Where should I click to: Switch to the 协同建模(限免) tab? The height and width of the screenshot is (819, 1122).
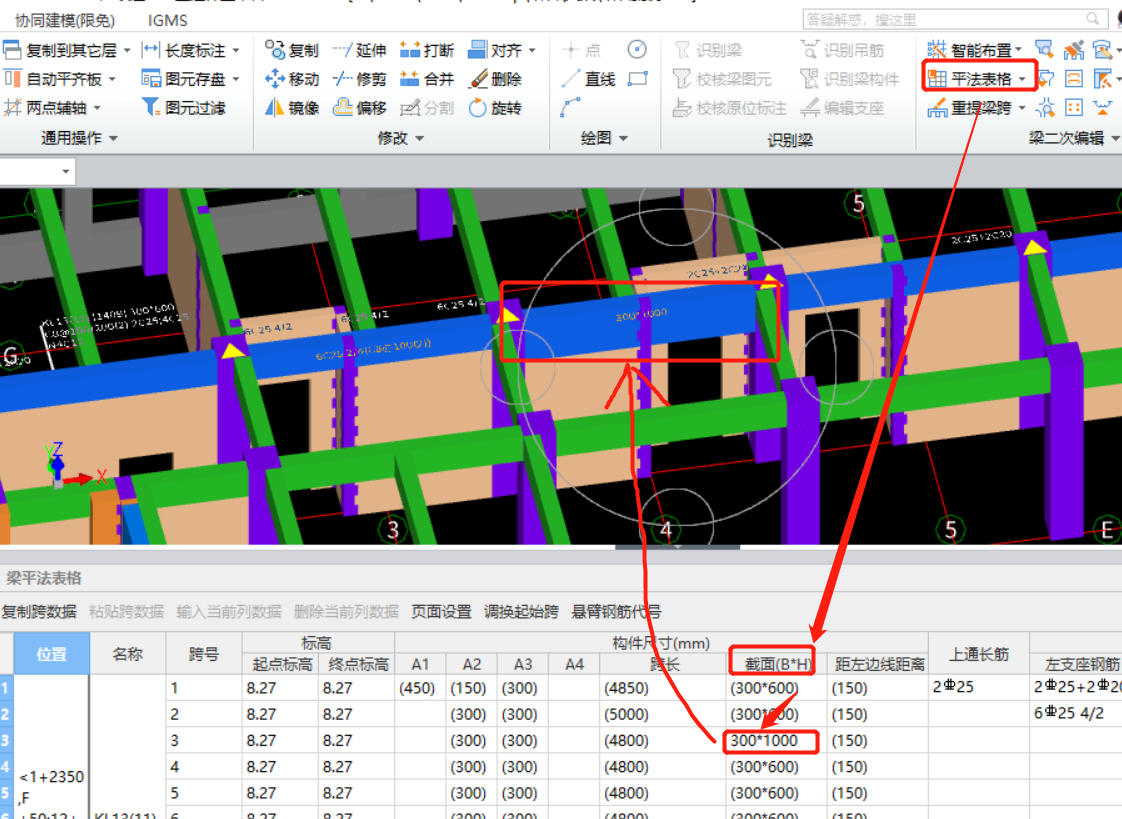pos(64,20)
